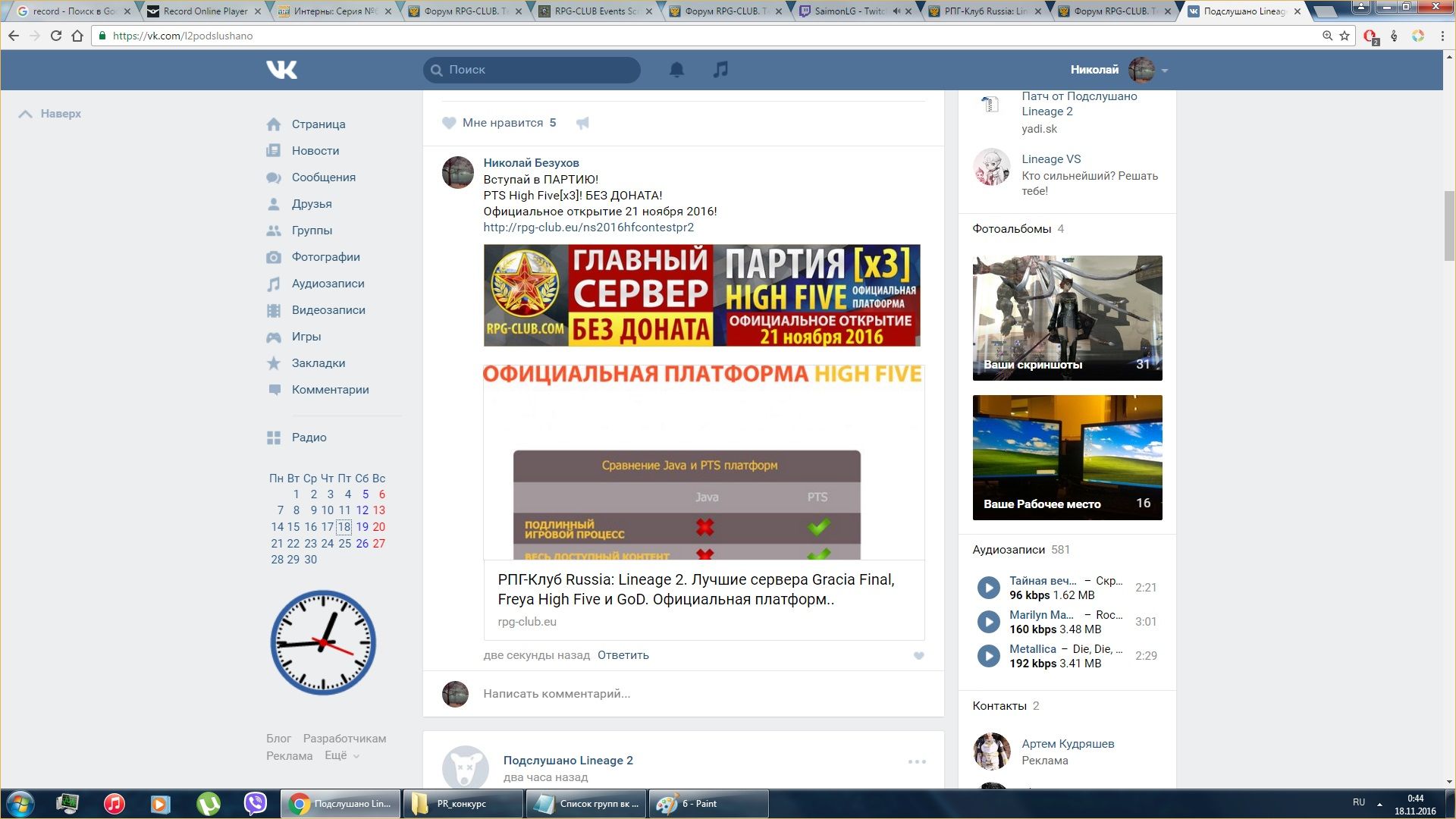Screen dimensions: 1456x819
Task: Click the Закладки star icon in sidebar
Action: click(x=274, y=363)
